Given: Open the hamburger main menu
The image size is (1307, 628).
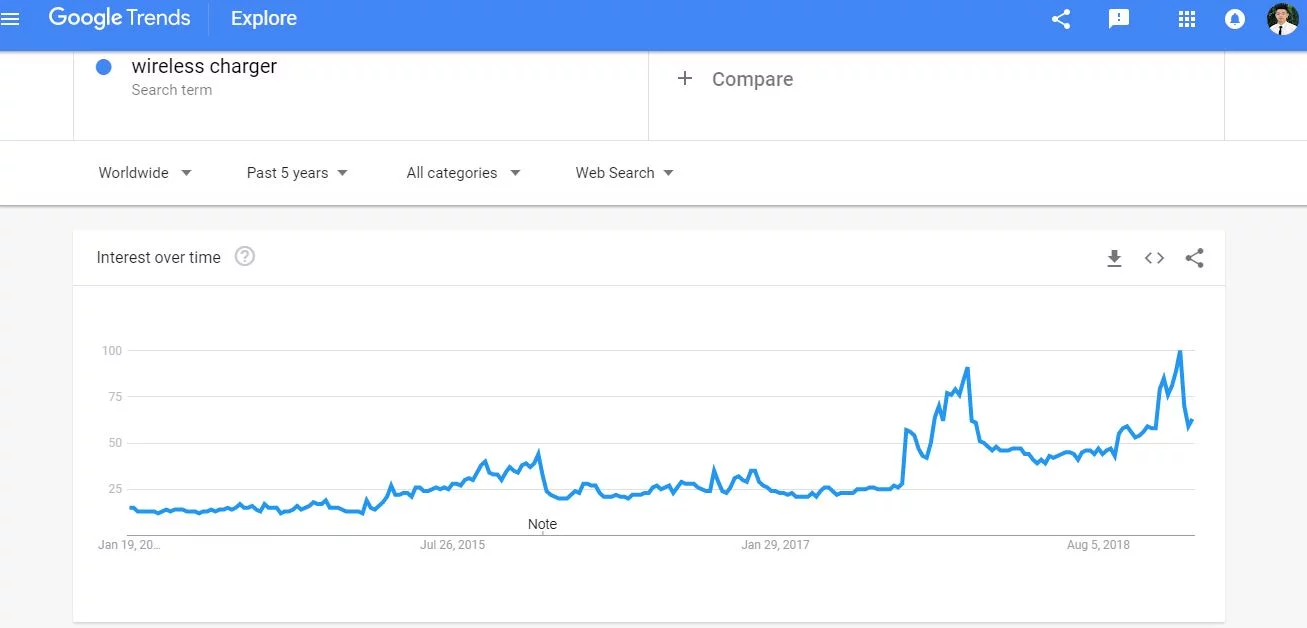Looking at the screenshot, I should (x=11, y=18).
